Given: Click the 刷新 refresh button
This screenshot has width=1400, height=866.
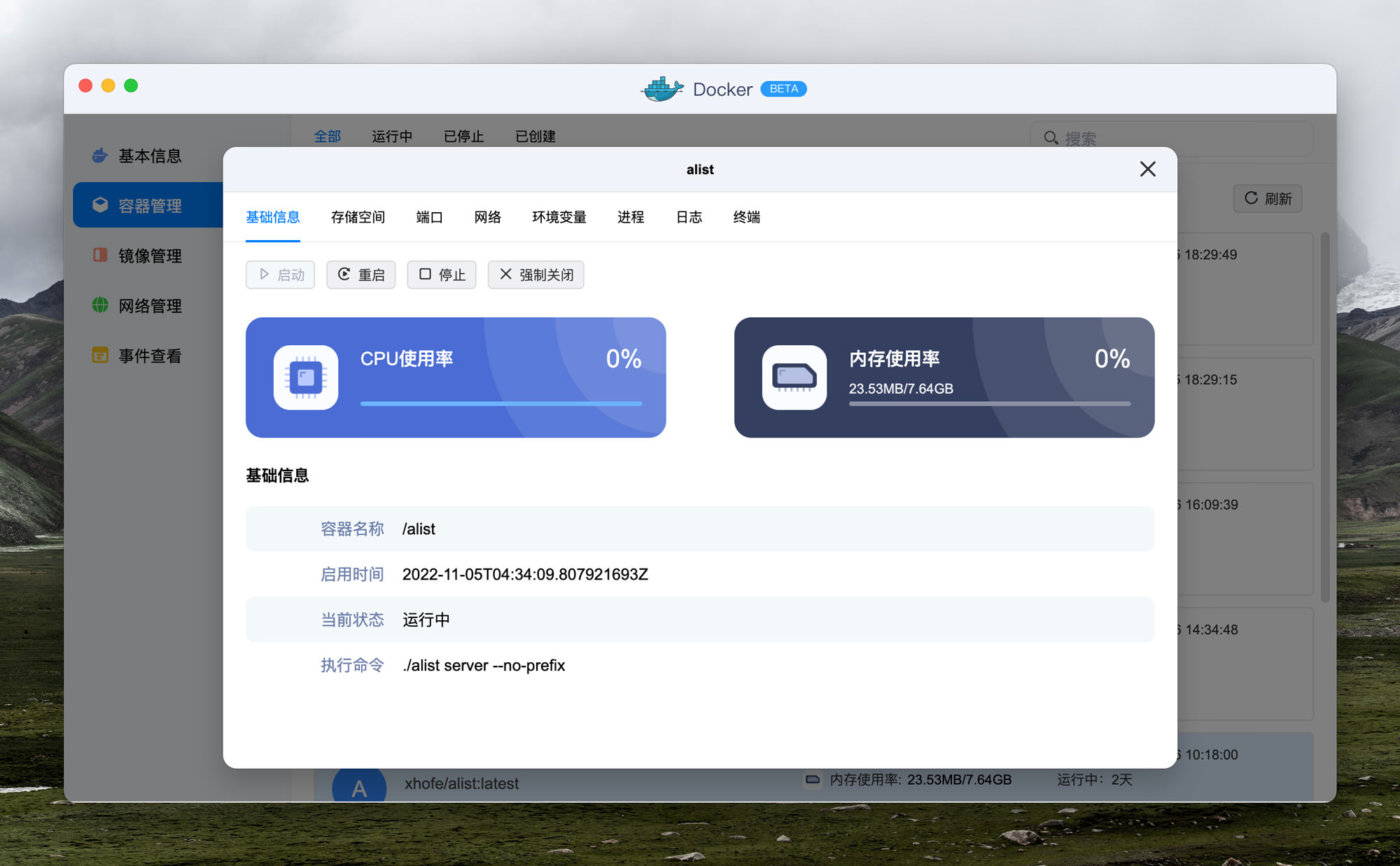Looking at the screenshot, I should (1267, 198).
